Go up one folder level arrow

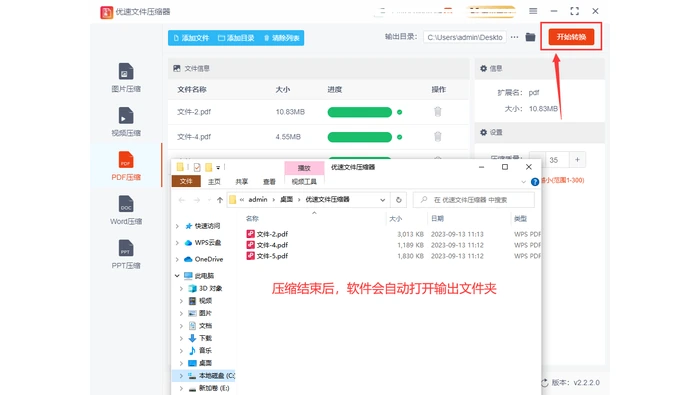pos(220,200)
